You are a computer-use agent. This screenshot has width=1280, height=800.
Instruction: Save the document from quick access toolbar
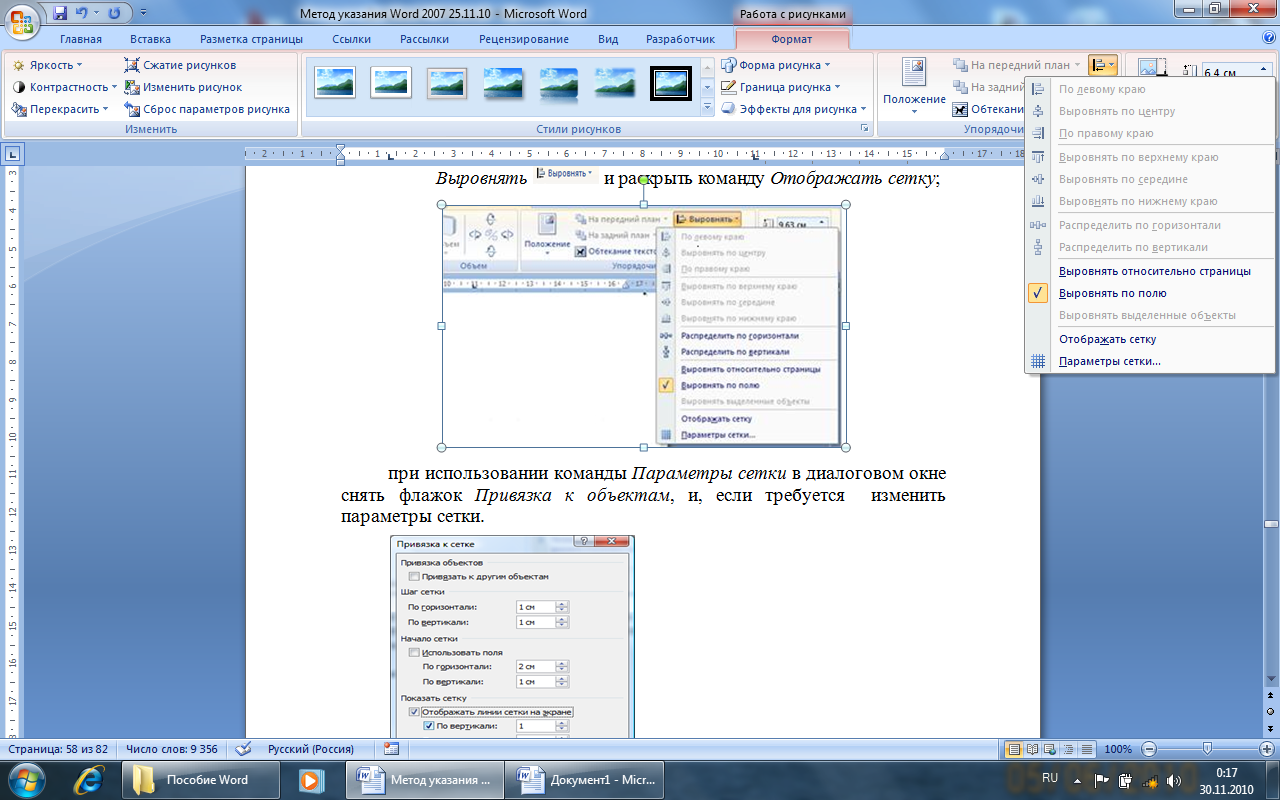(x=60, y=13)
